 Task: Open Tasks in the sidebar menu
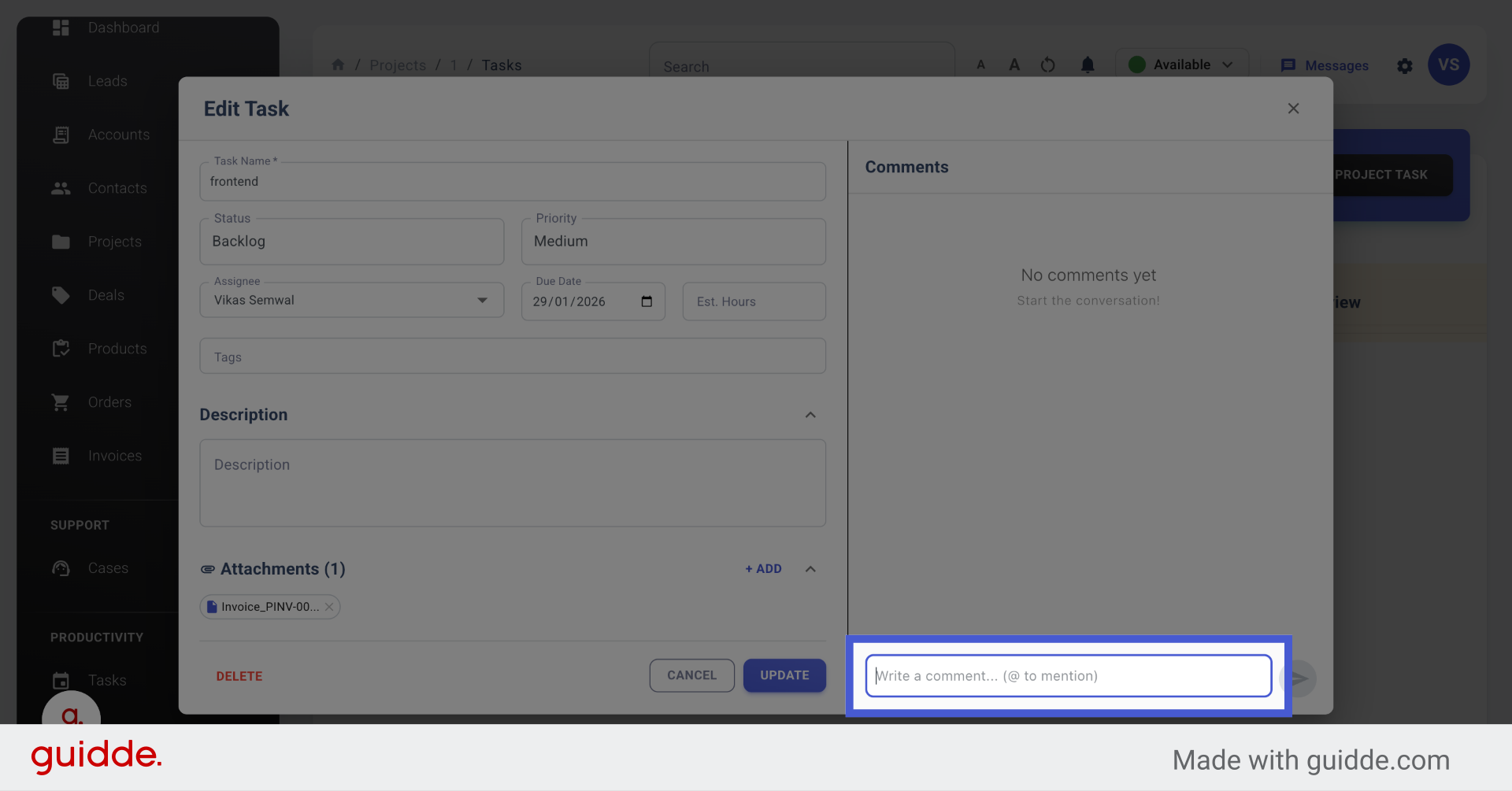click(107, 680)
